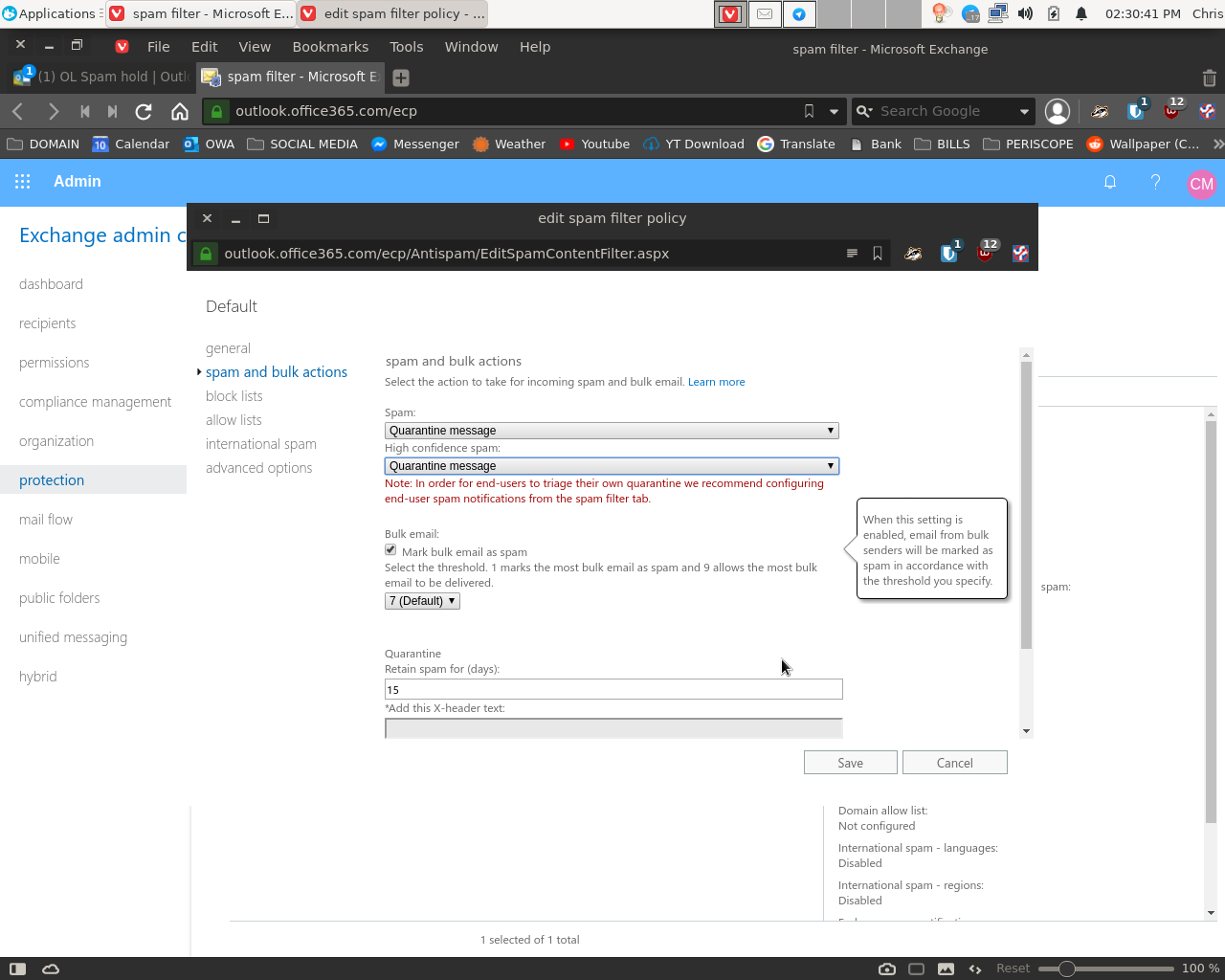Reload the page with the refresh icon
1225x980 pixels.
coord(144,112)
